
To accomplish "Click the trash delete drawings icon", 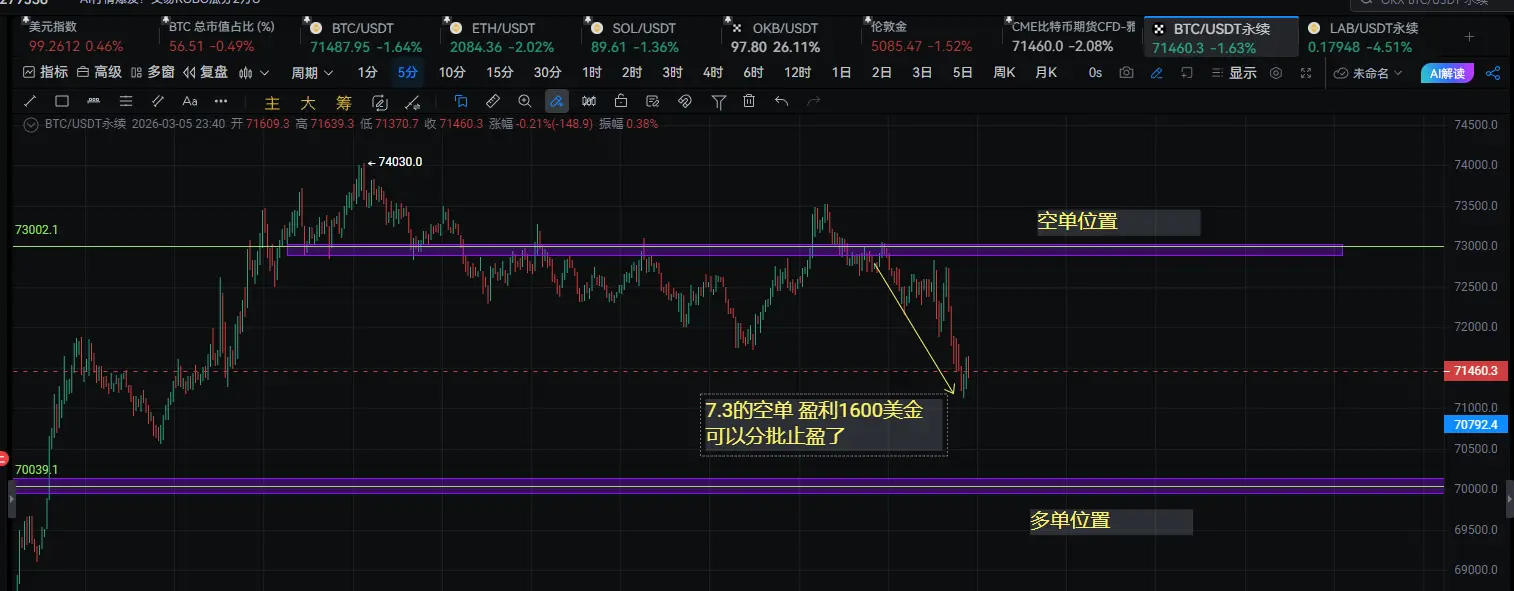I will click(x=749, y=101).
